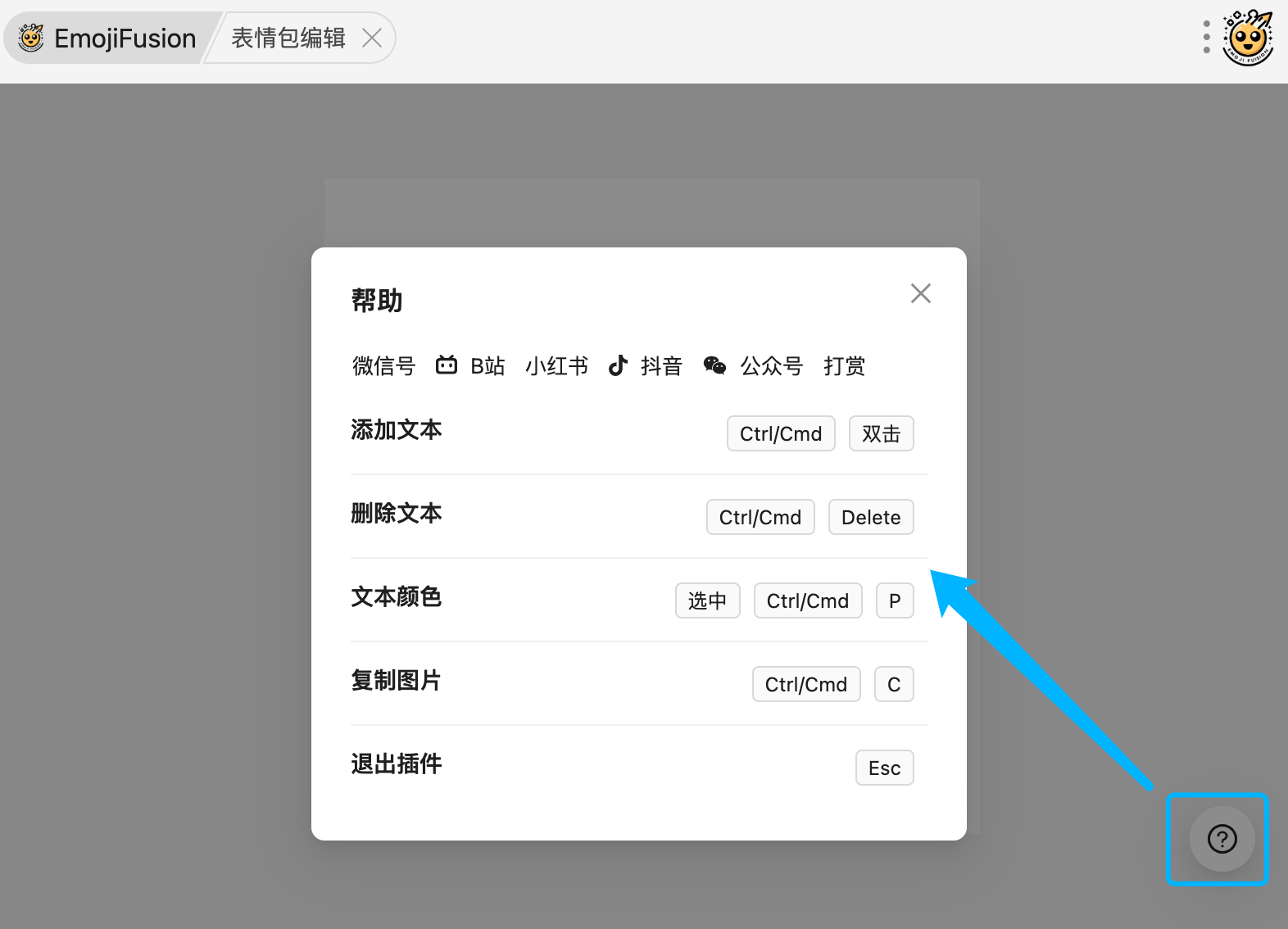Viewport: 1288px width, 929px height.
Task: Click the Delete key badge
Action: tap(870, 517)
